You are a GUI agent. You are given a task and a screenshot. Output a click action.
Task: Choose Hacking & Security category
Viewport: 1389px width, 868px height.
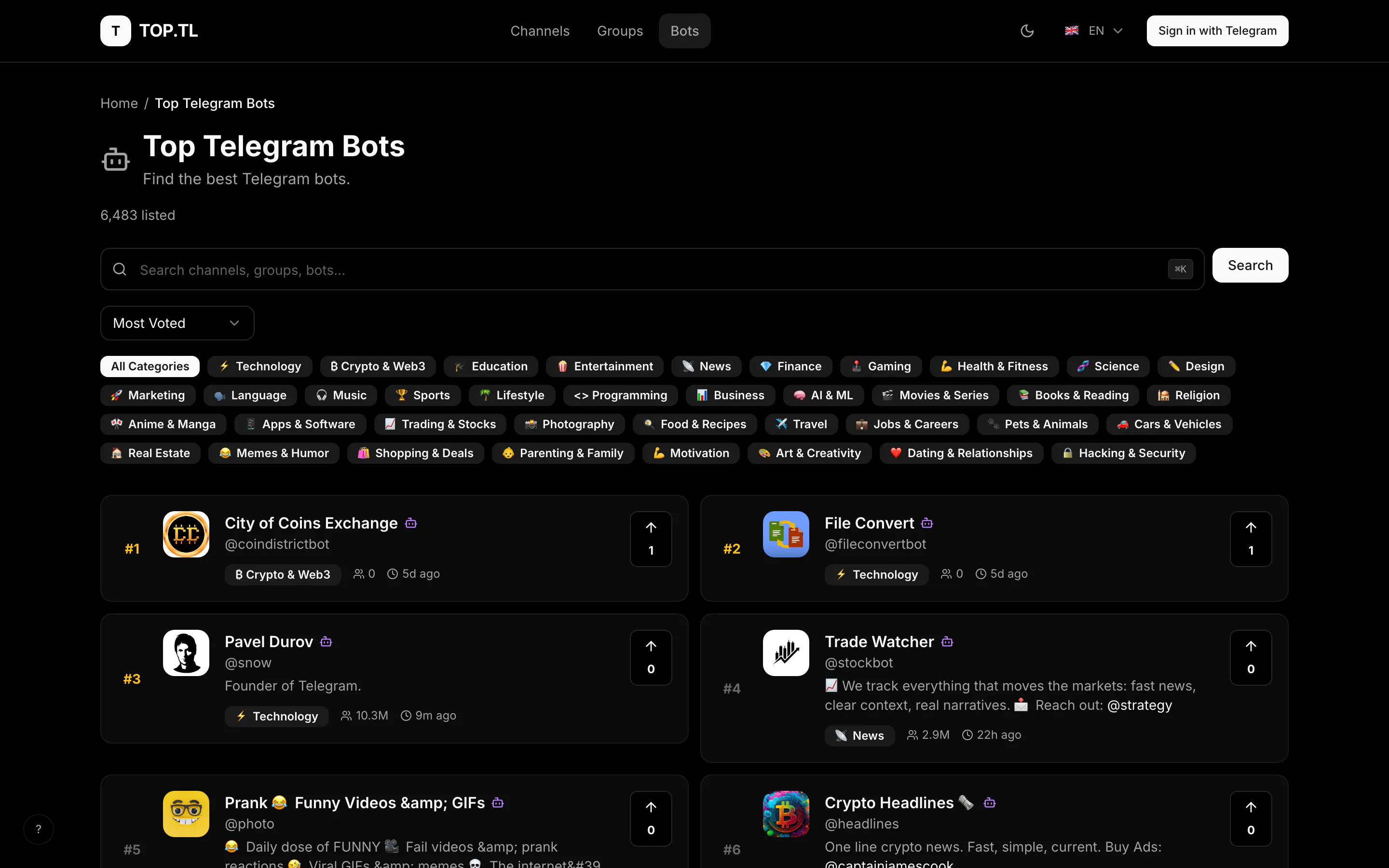tap(1123, 453)
